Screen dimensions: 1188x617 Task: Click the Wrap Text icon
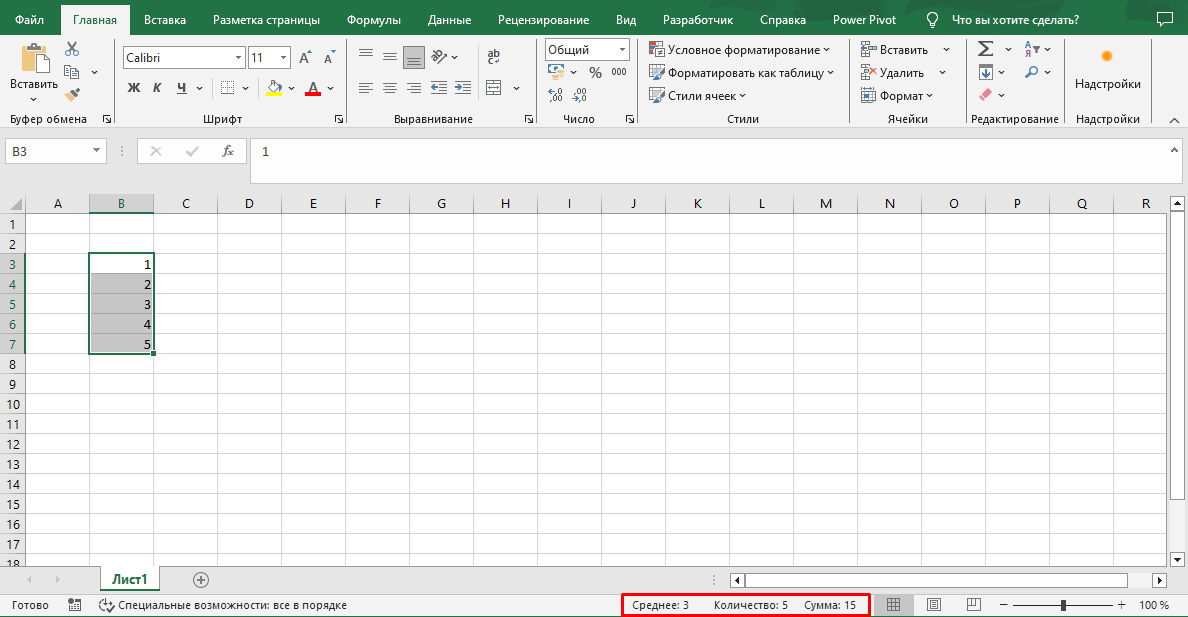point(494,57)
